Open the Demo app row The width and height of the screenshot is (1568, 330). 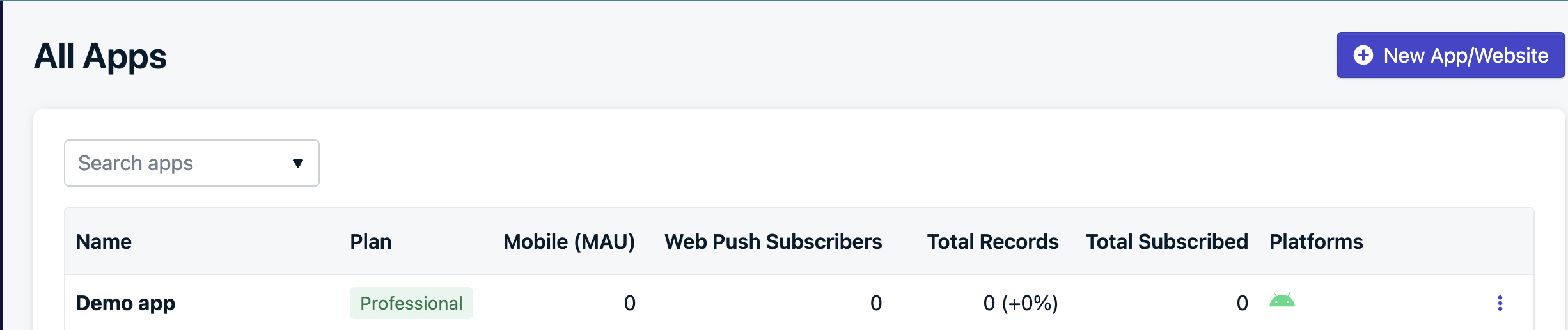[125, 303]
